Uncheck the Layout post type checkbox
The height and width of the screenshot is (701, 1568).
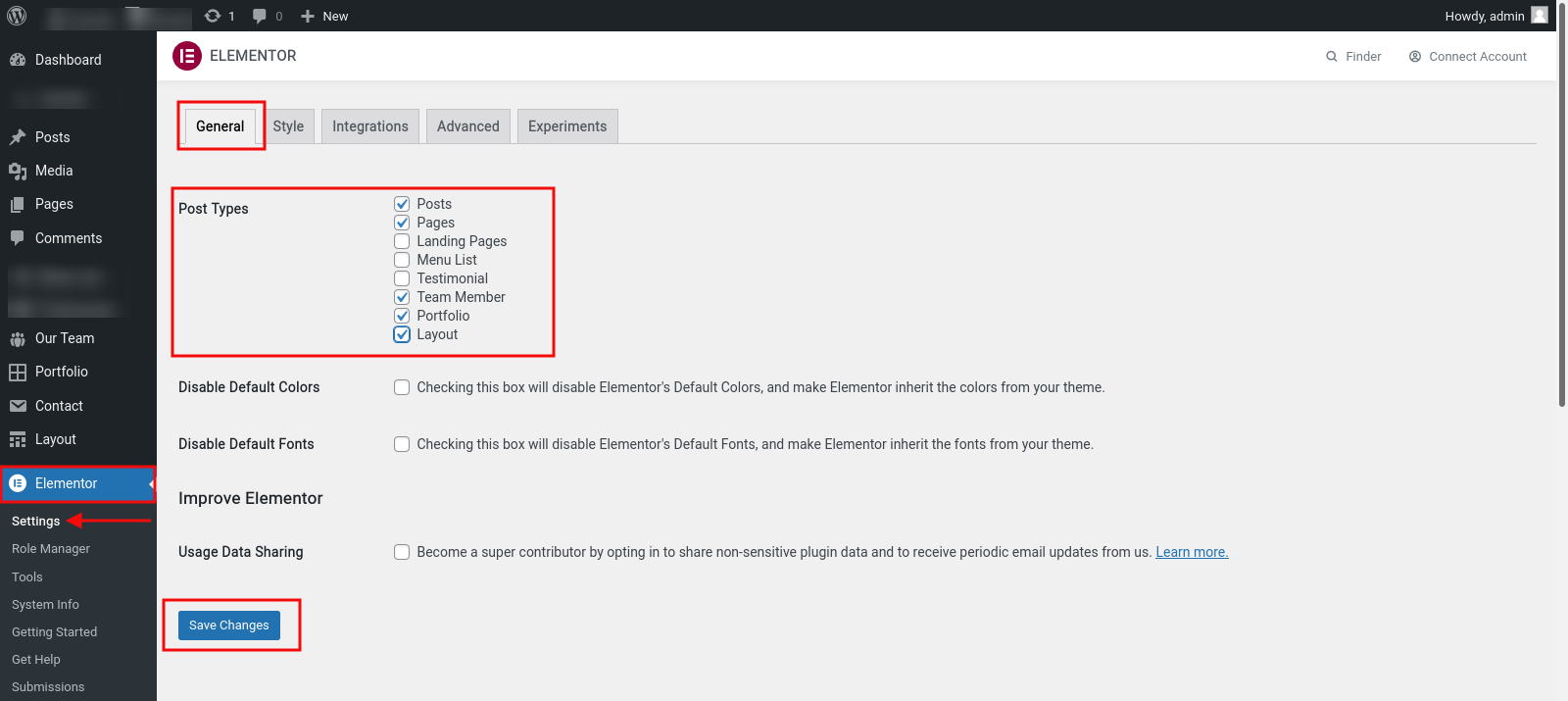click(x=402, y=334)
